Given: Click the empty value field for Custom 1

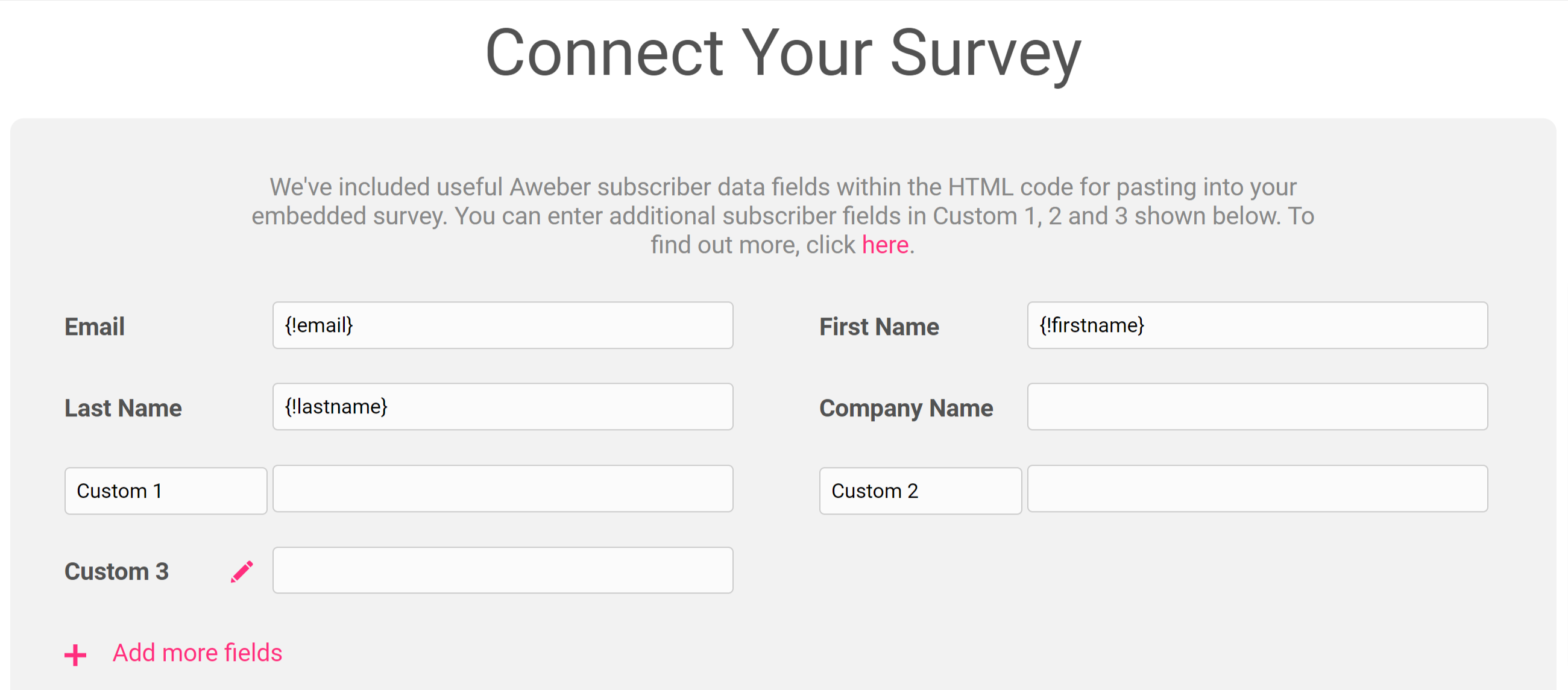Looking at the screenshot, I should click(x=503, y=489).
